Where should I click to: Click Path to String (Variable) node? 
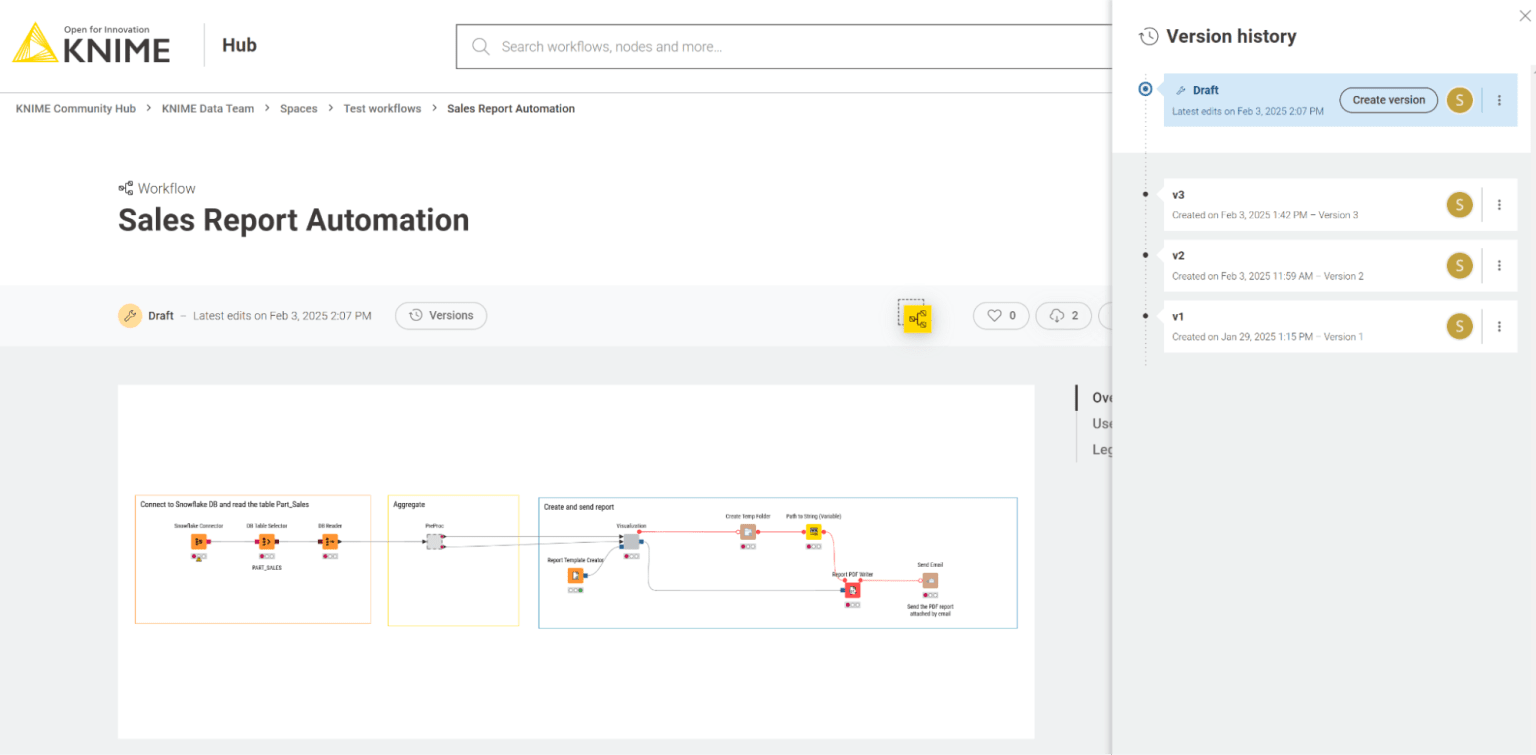tap(813, 532)
